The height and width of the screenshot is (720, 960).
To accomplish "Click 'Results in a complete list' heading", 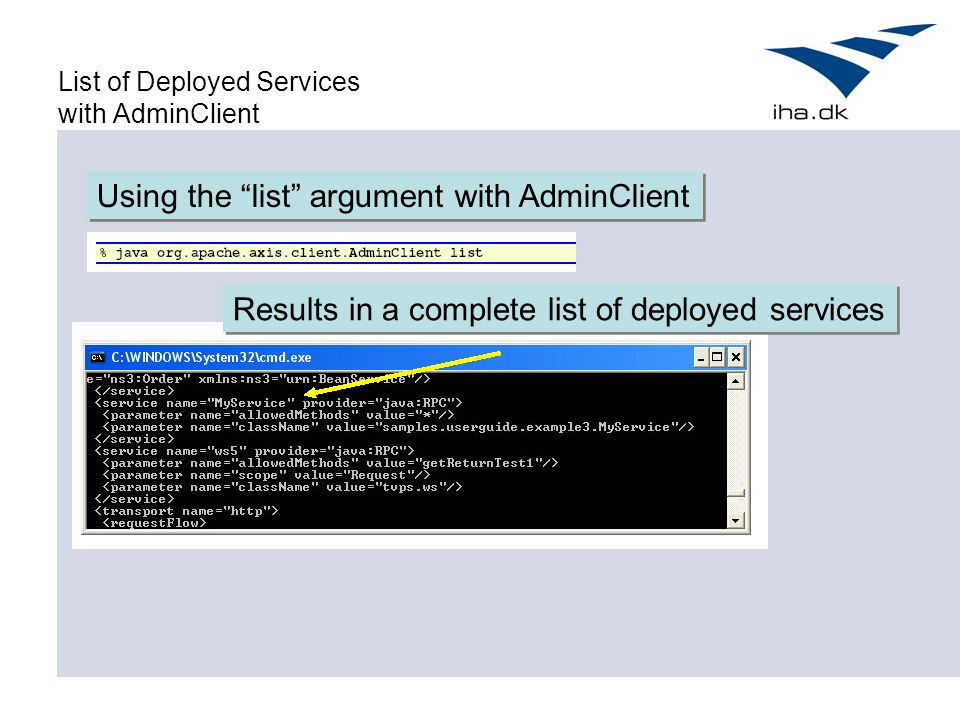I will pos(560,309).
